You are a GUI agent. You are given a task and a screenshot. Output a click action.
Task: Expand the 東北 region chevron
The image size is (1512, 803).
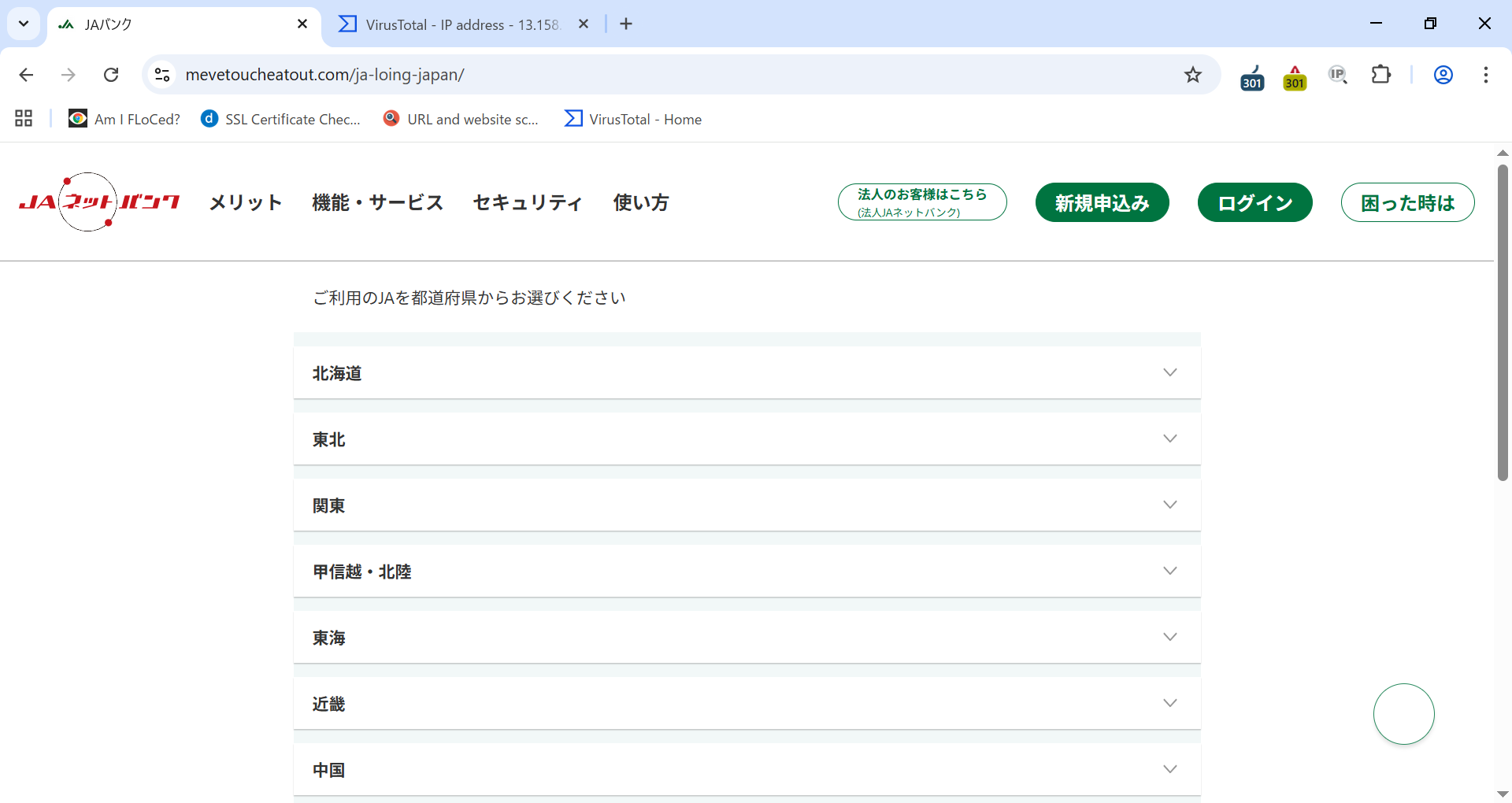tap(1170, 439)
